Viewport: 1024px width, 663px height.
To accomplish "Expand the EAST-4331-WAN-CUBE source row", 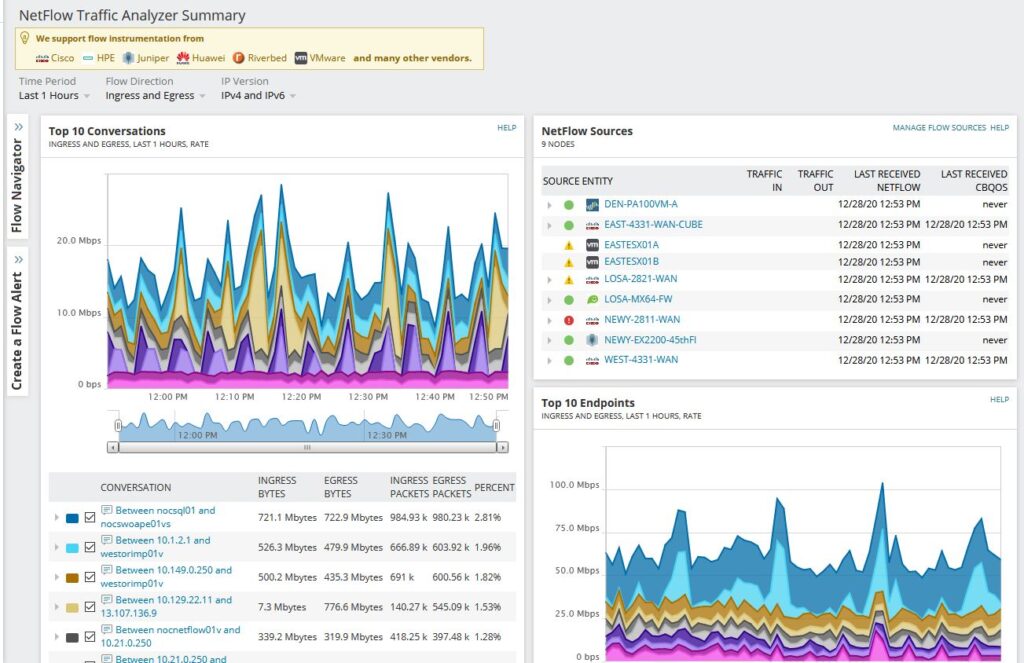I will pos(548,225).
